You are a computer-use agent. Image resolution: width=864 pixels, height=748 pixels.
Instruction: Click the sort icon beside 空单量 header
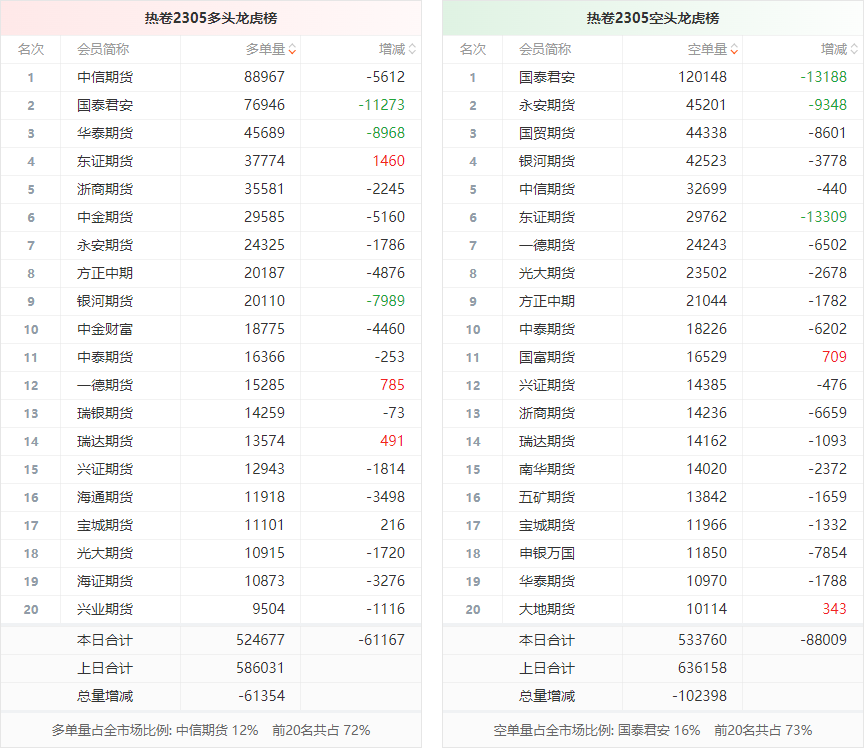coord(734,49)
